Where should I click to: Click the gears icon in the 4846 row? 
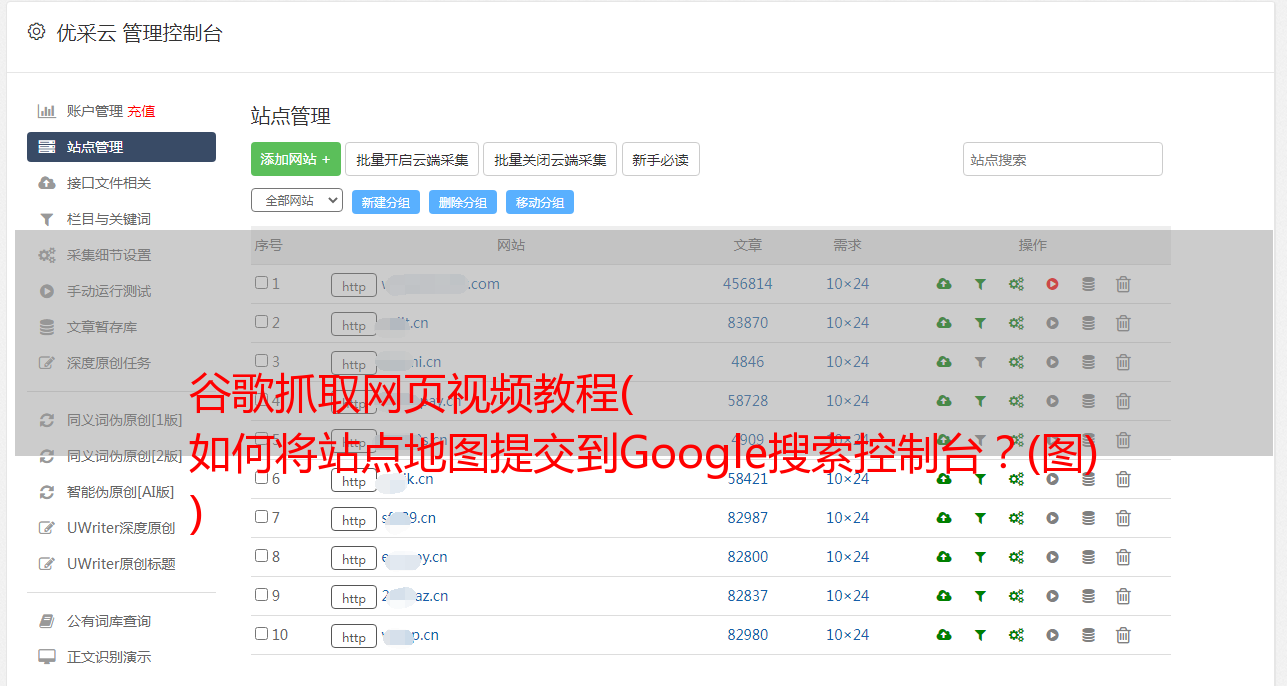[1016, 362]
